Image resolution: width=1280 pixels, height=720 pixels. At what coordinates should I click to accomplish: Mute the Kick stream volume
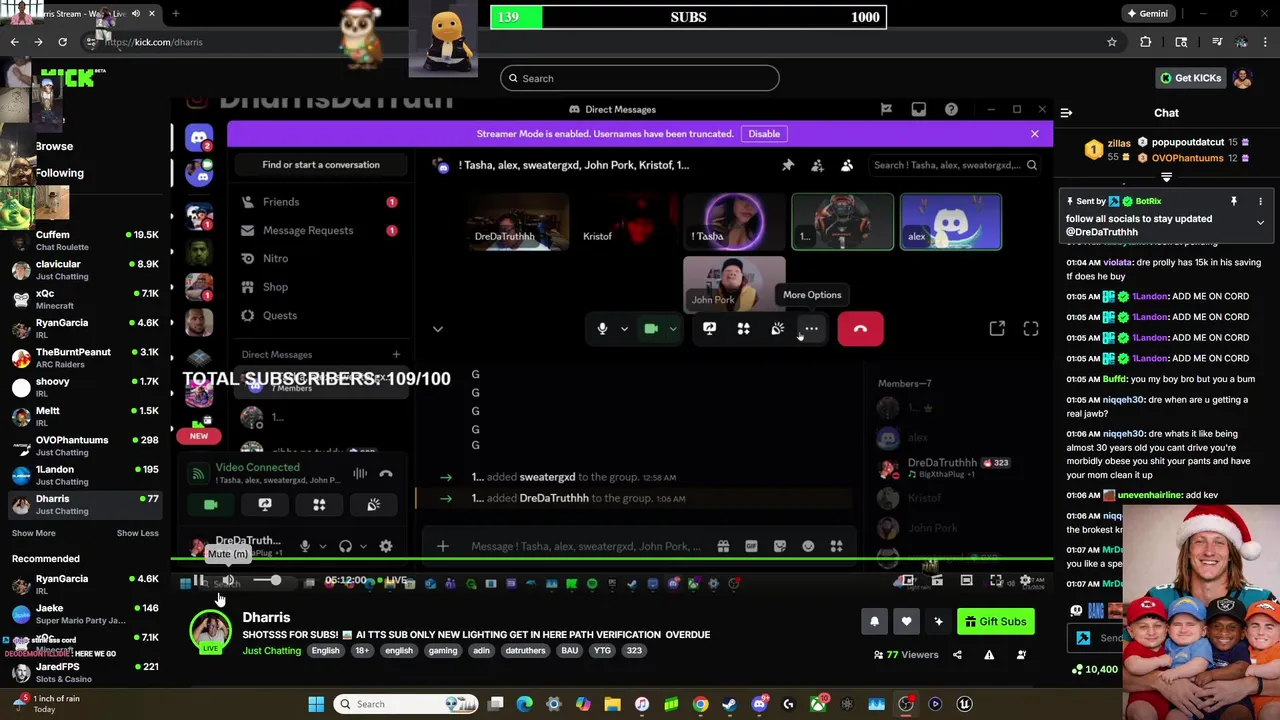point(228,580)
